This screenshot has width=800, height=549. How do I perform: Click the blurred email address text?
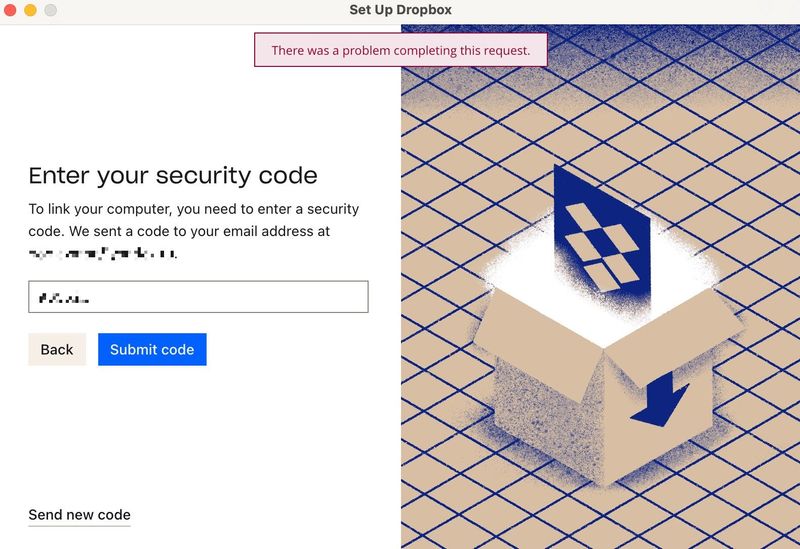[x=102, y=254]
